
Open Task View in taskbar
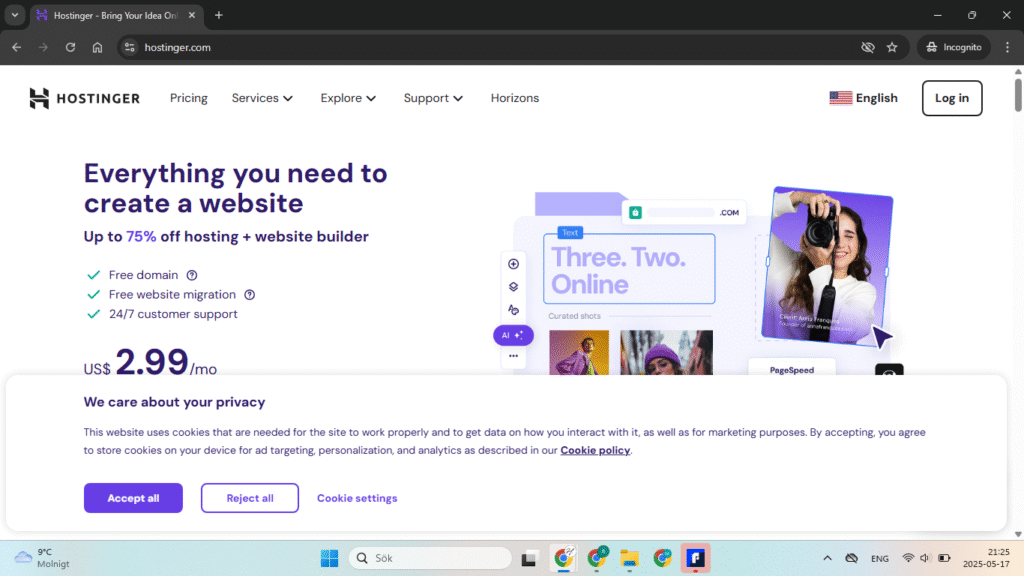(x=529, y=558)
